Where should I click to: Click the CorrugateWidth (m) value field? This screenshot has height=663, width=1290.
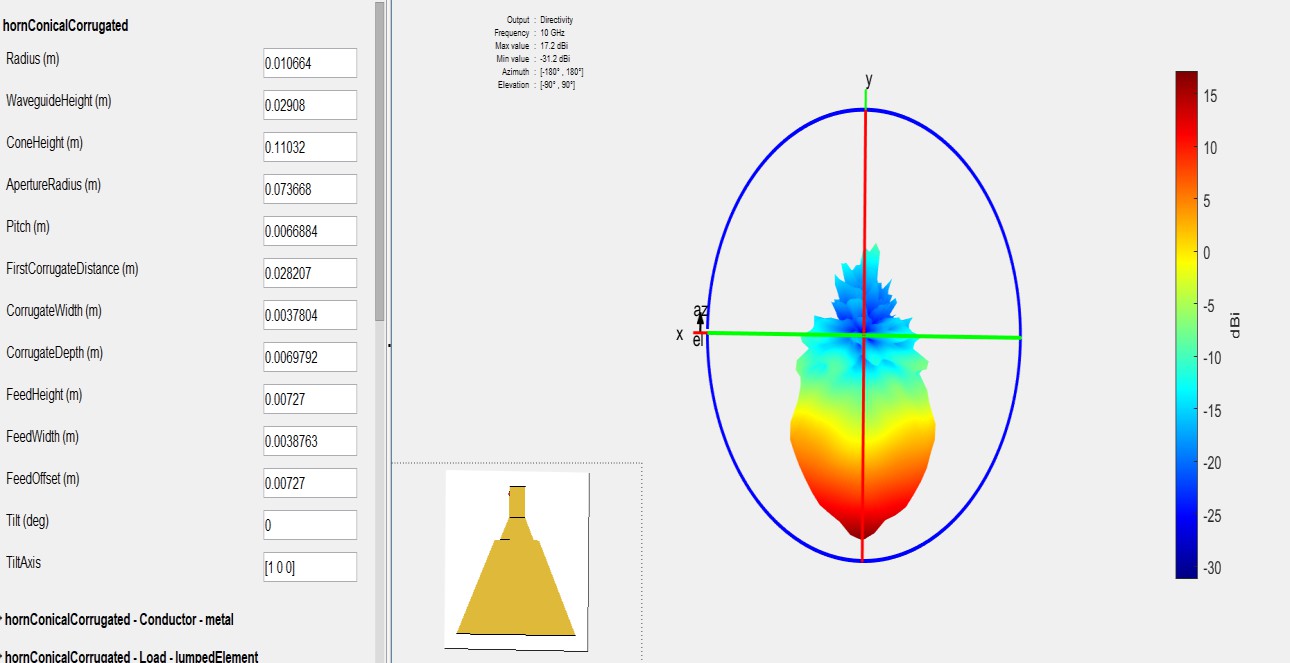pos(310,315)
